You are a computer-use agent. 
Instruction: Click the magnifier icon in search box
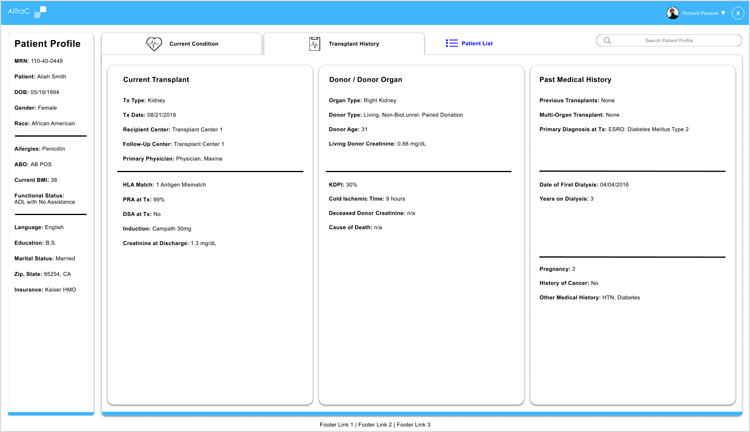[x=607, y=41]
